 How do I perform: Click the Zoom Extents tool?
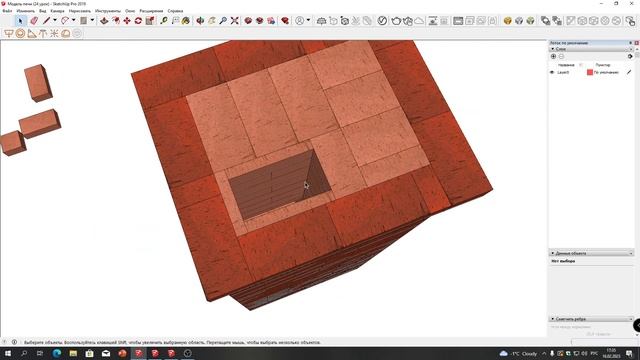(234, 20)
